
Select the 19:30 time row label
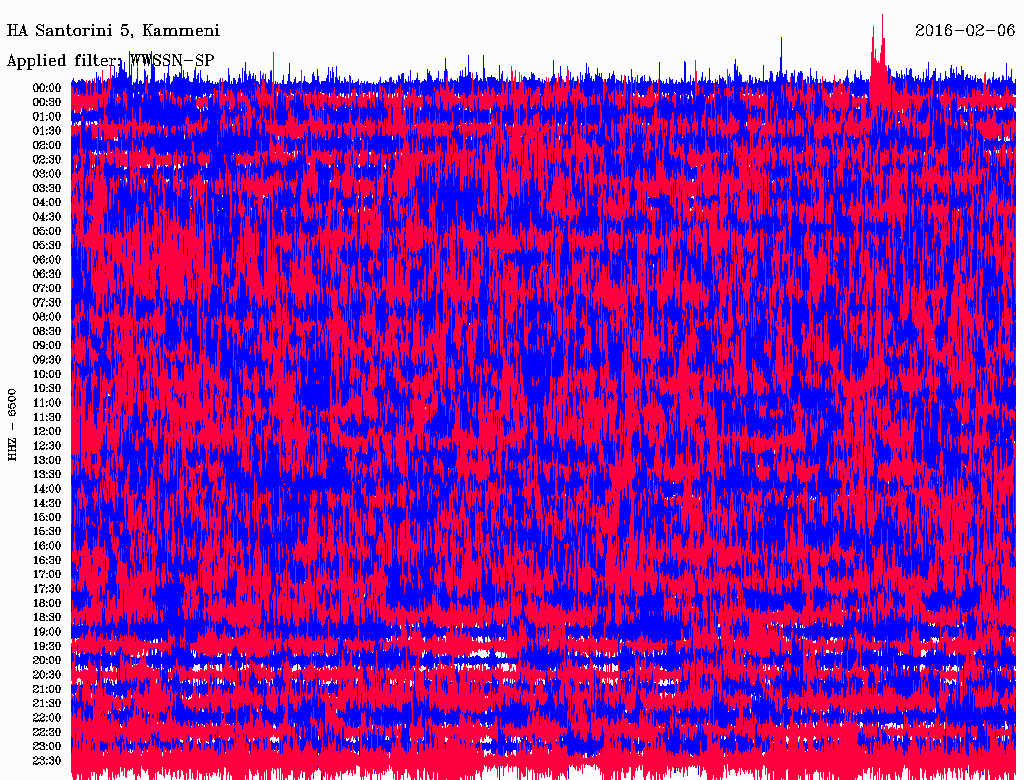[46, 646]
